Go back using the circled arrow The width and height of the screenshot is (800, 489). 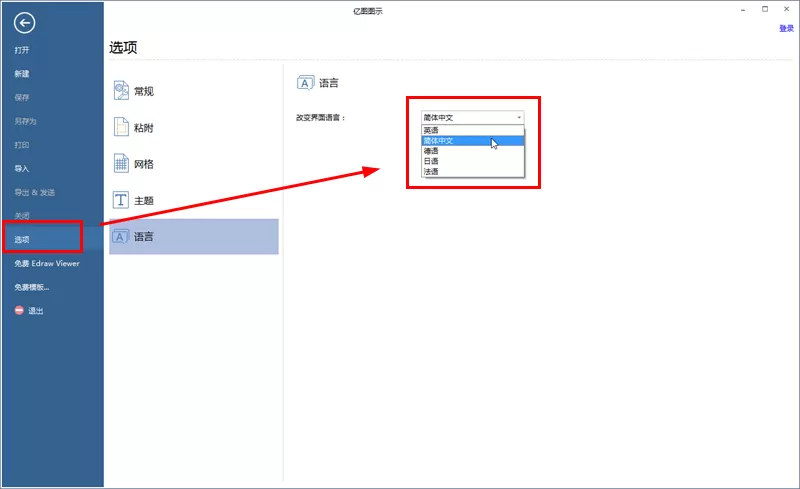[24, 22]
